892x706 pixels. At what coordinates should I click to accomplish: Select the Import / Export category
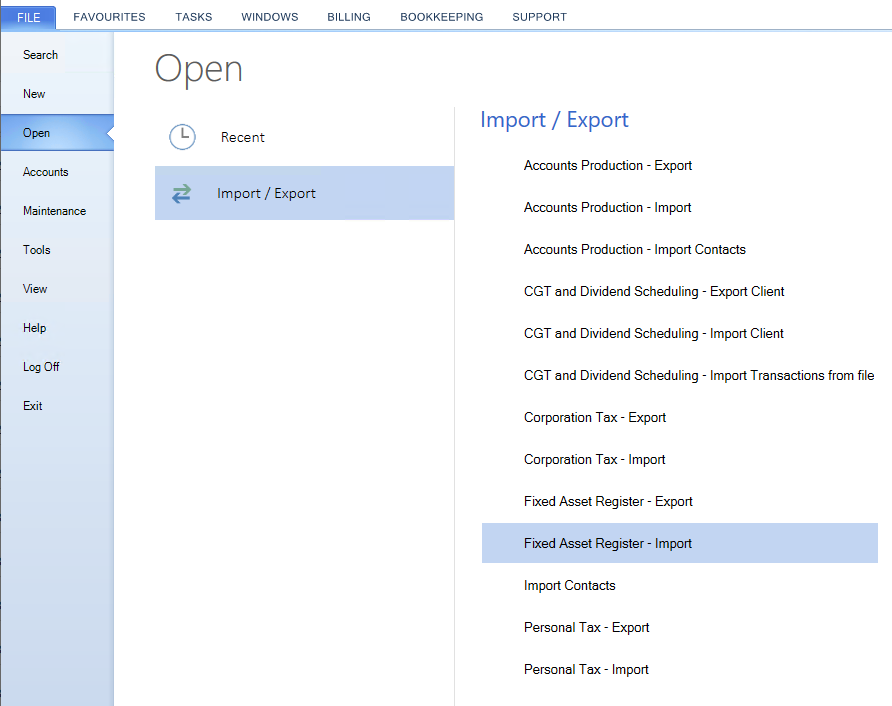coord(304,193)
